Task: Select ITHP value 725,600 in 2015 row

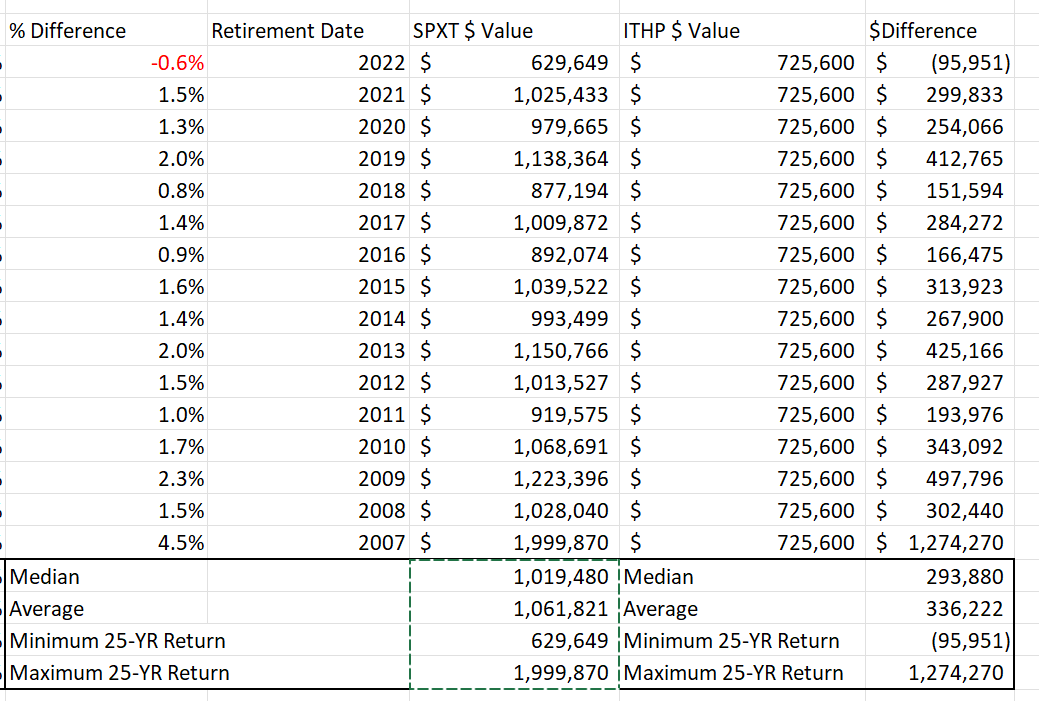Action: click(x=742, y=286)
